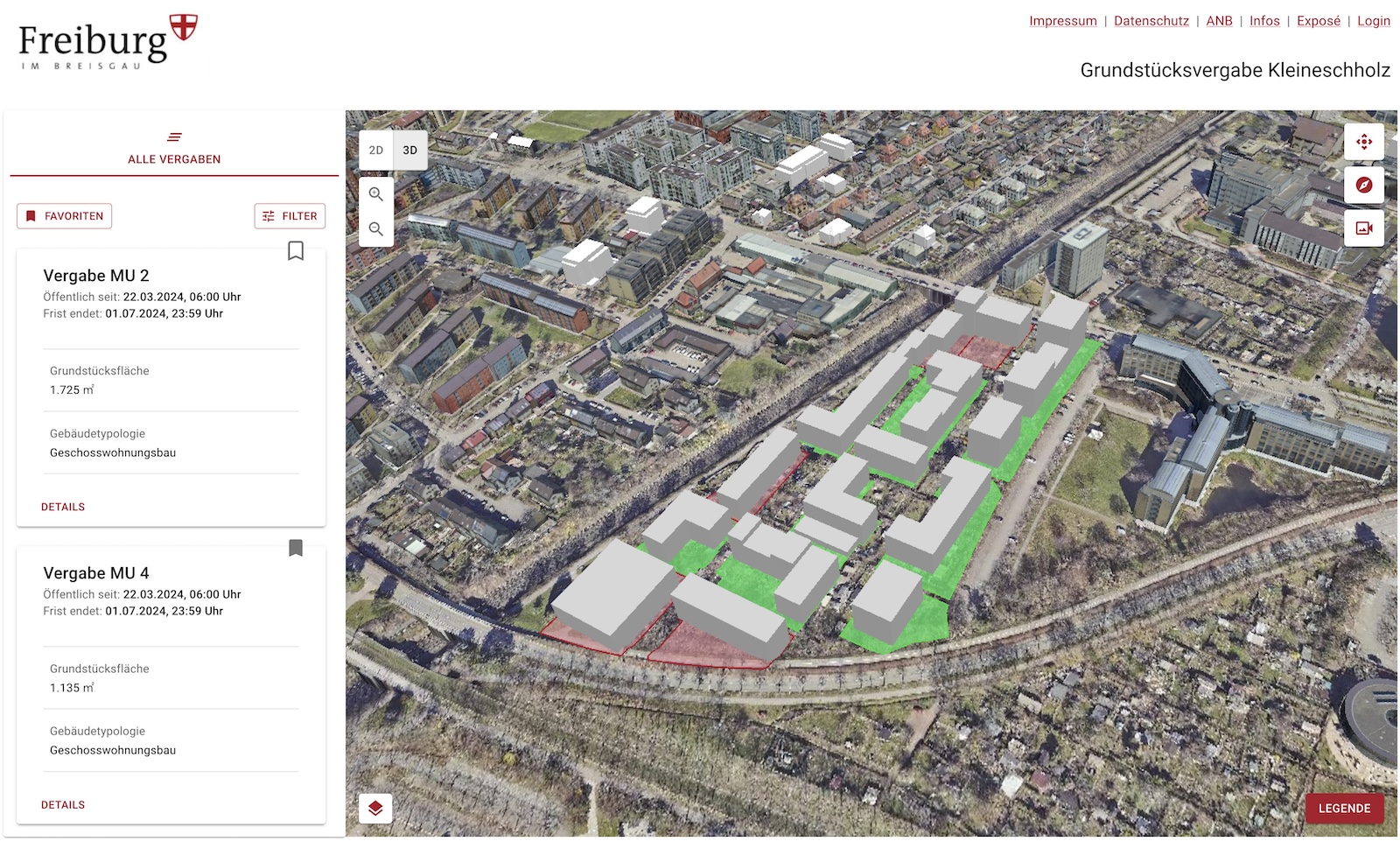
Task: Click the 1.725 m² plot area value
Action: 72,389
